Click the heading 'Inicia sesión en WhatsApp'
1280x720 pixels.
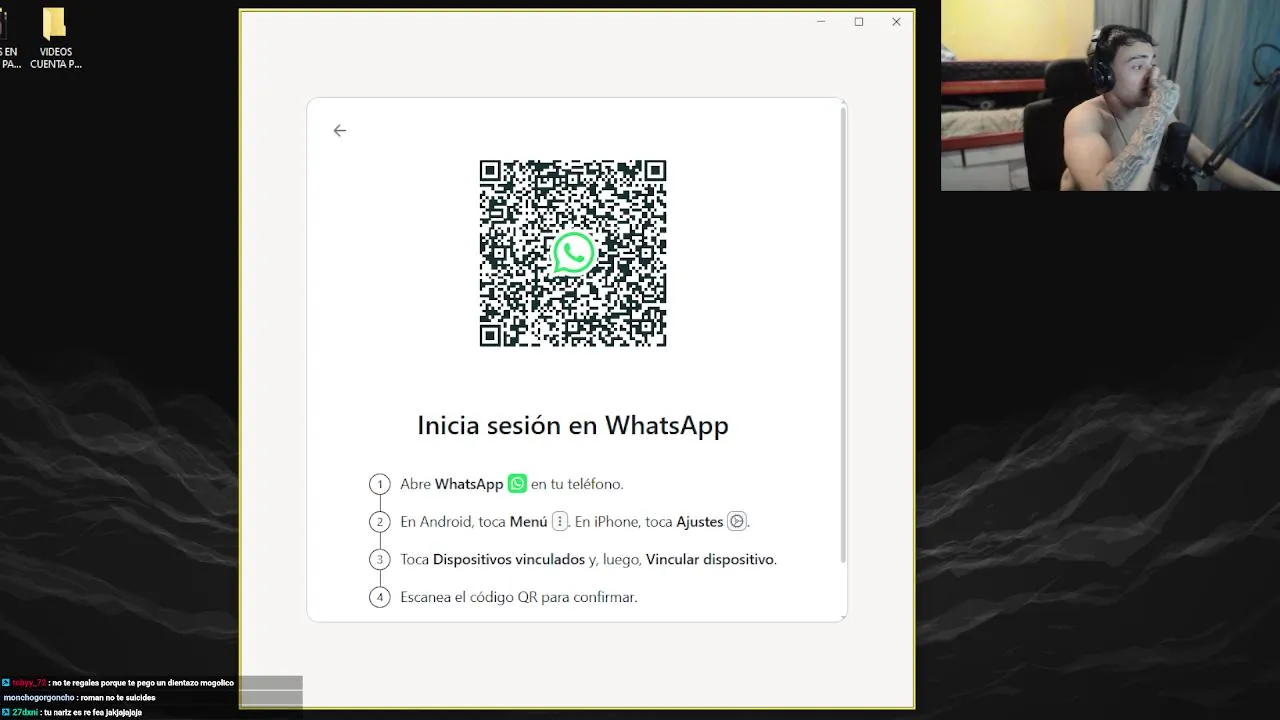573,425
